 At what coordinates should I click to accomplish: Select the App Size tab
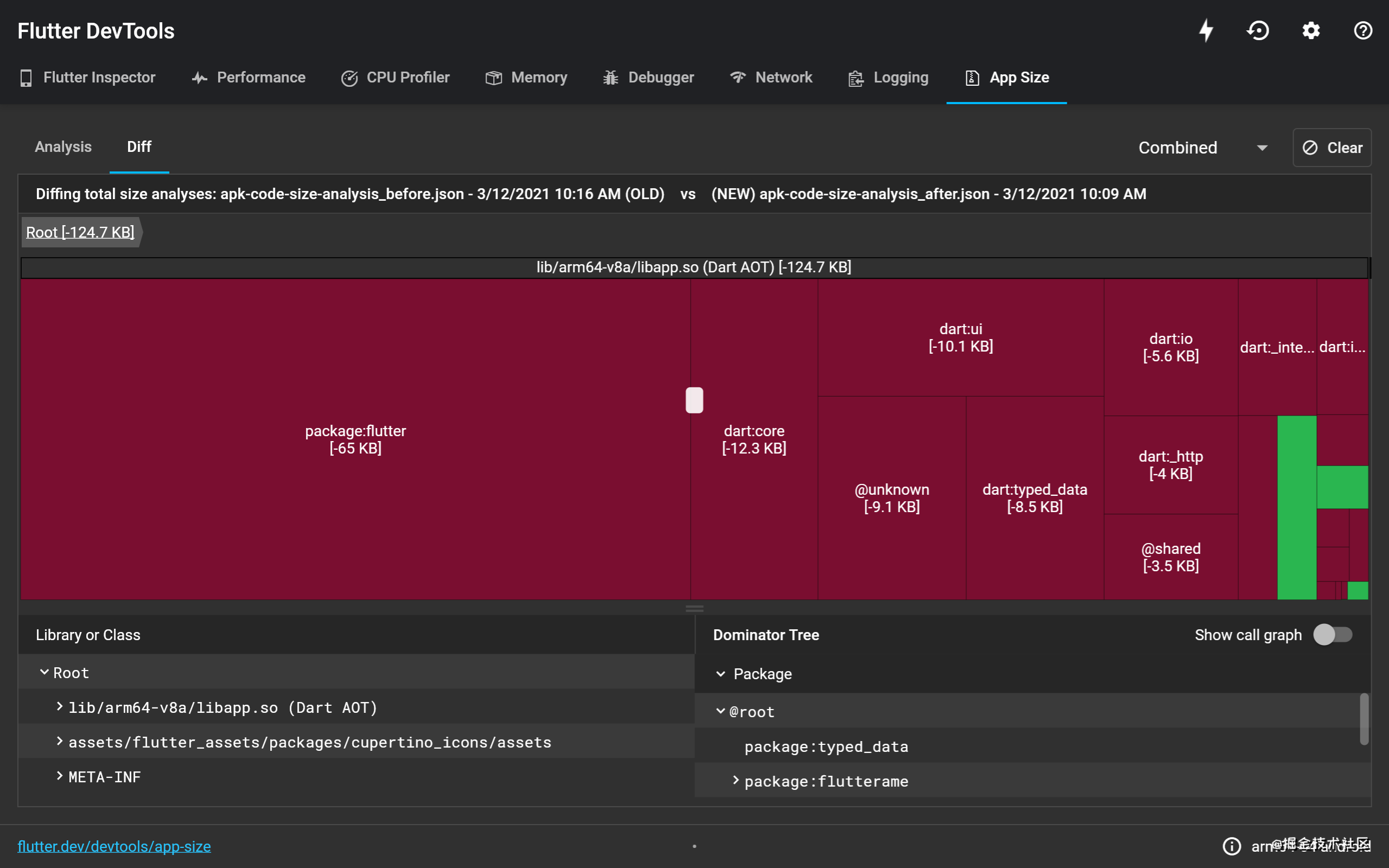1006,78
